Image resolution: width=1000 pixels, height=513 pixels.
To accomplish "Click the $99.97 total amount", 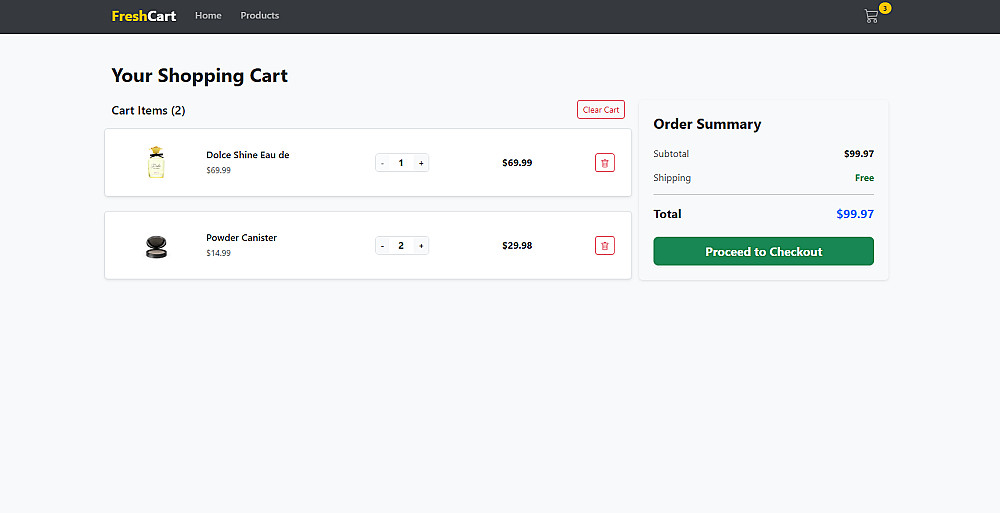I will pos(855,214).
